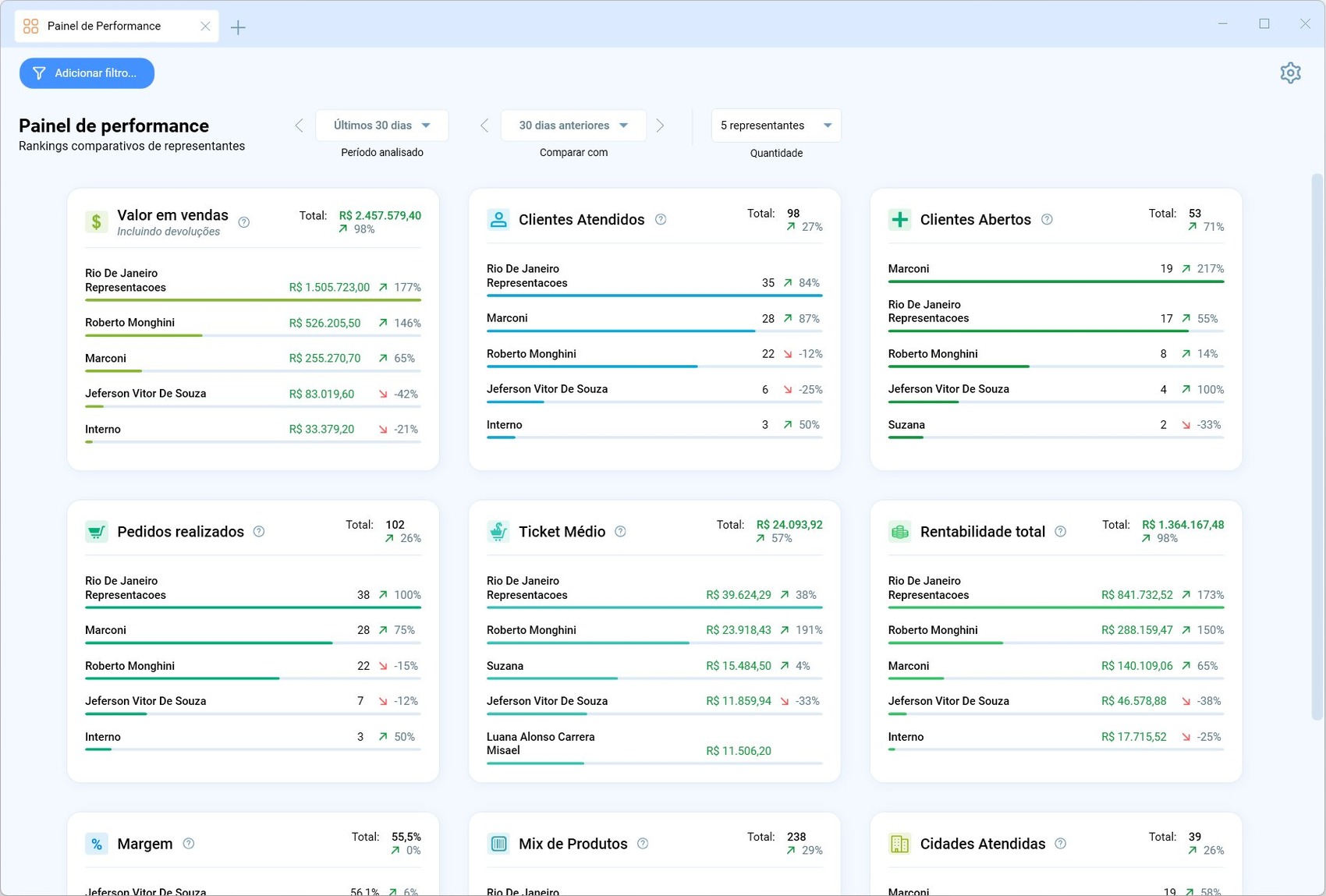Click the help icon next to Ticket Médio

click(x=620, y=531)
